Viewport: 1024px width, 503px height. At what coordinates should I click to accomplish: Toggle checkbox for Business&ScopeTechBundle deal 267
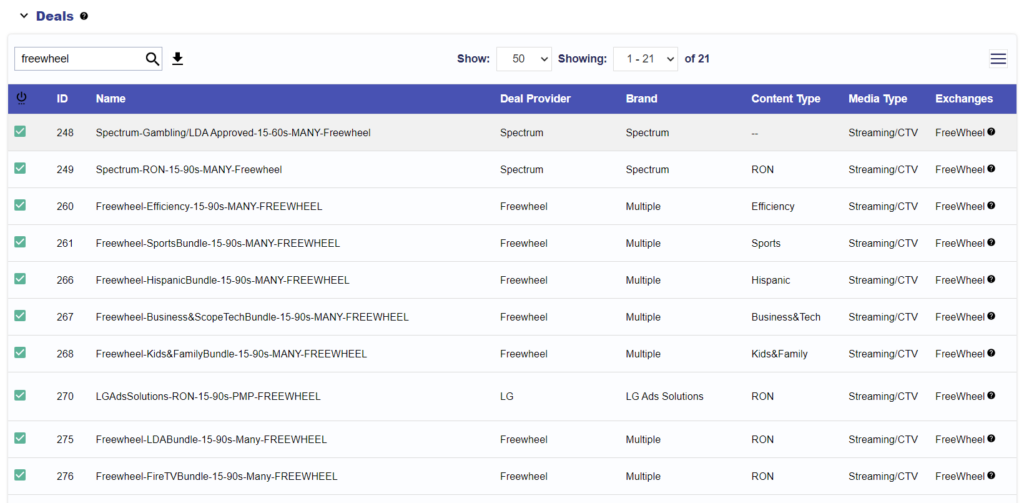(20, 316)
